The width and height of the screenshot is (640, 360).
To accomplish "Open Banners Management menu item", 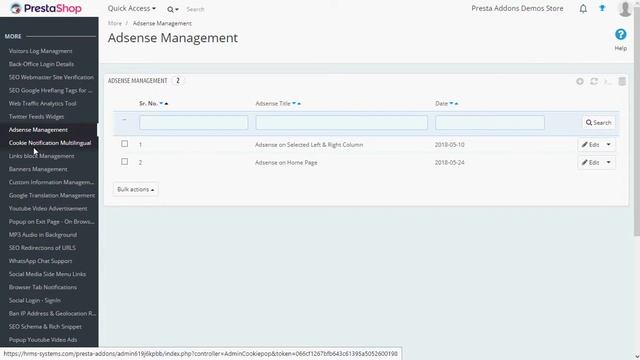I will pyautogui.click(x=38, y=169).
